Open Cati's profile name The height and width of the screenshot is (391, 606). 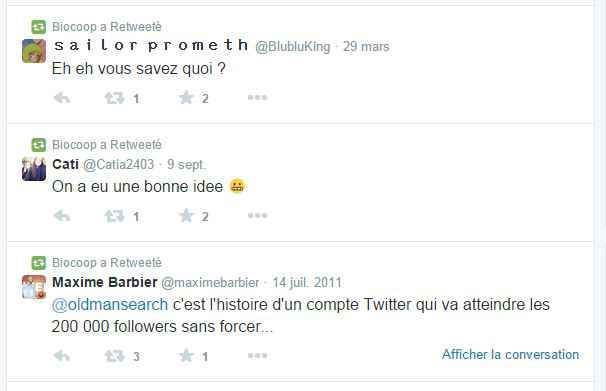(x=65, y=164)
